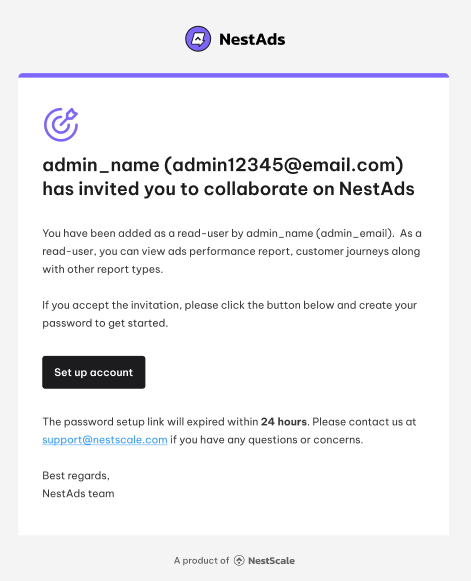Click the 'has invited you to collaborate' heading line
The height and width of the screenshot is (581, 471).
point(228,189)
